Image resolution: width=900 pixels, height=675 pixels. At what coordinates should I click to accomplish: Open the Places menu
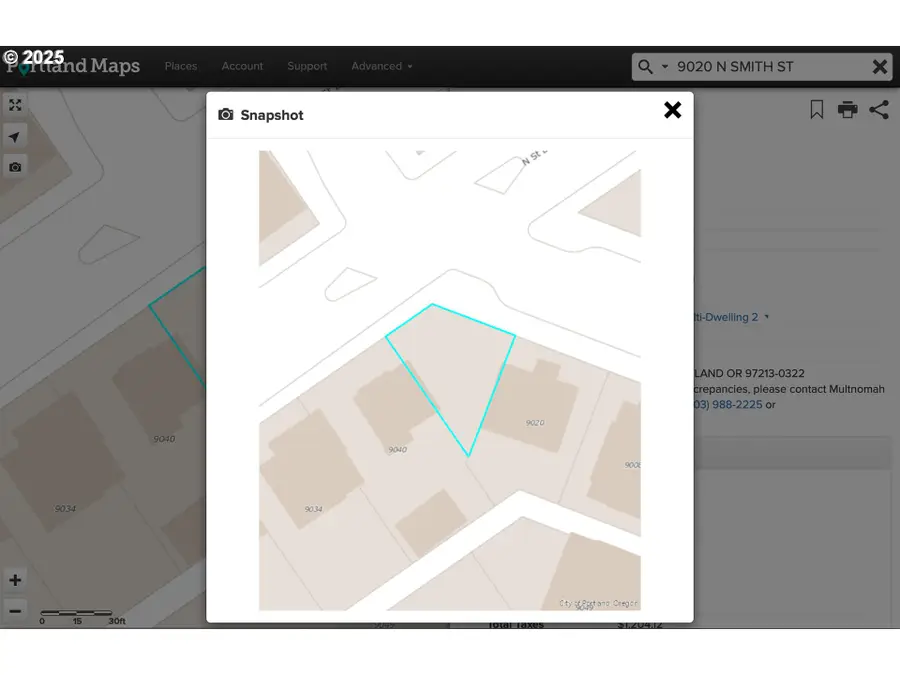(181, 66)
